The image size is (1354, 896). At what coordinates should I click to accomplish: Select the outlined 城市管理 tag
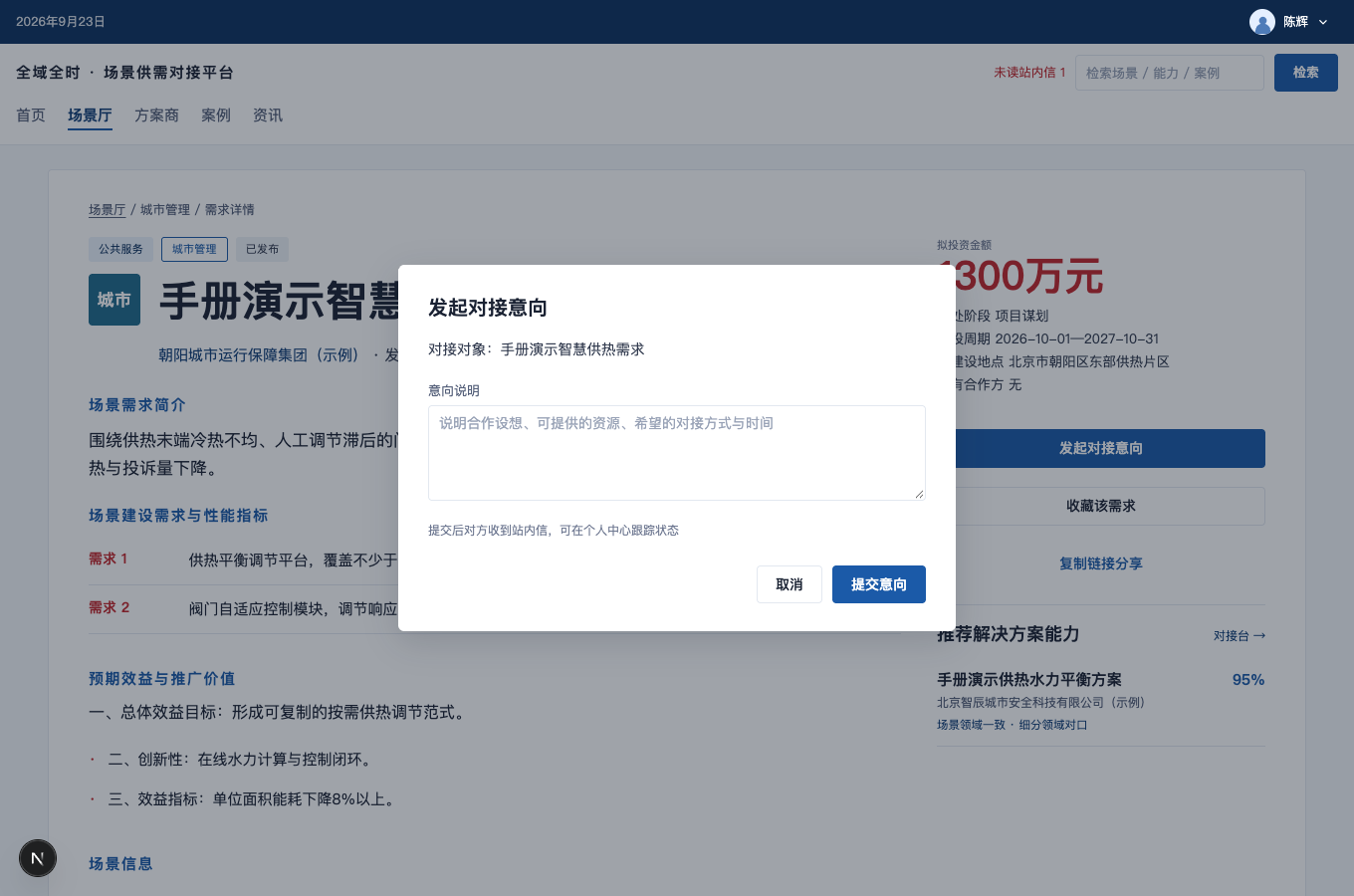point(194,249)
